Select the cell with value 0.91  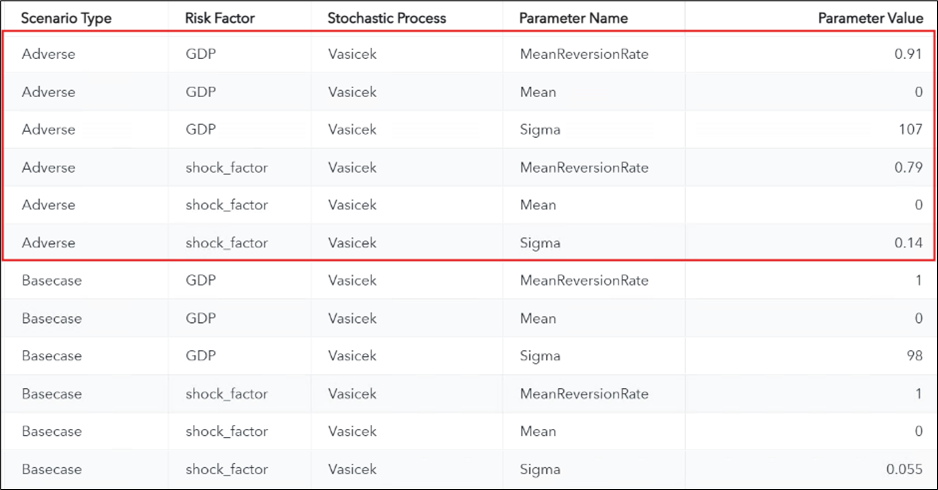coord(907,54)
